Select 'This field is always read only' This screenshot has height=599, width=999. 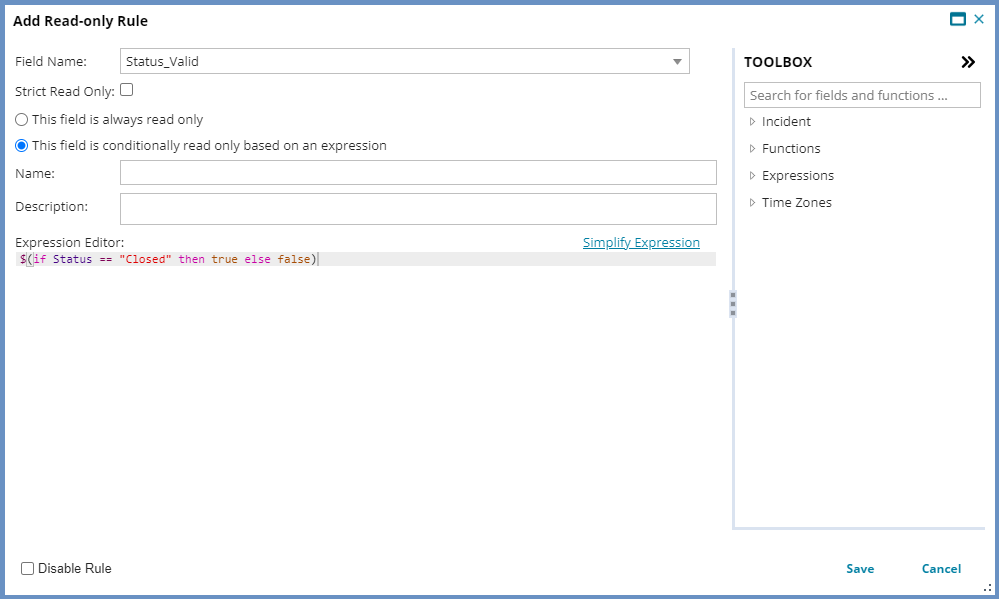22,120
